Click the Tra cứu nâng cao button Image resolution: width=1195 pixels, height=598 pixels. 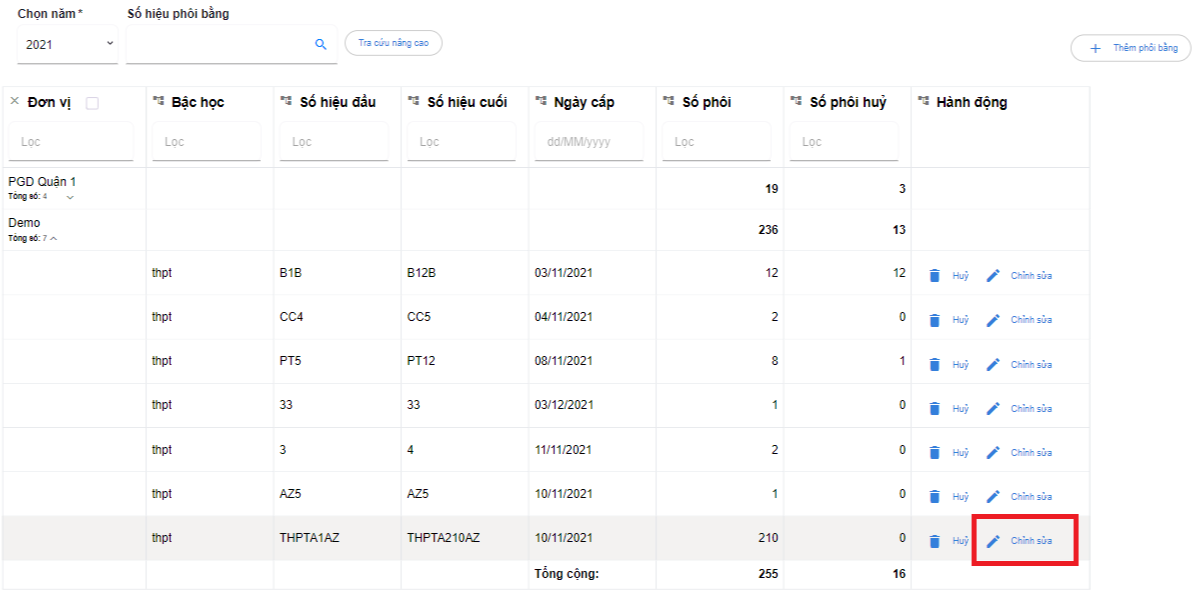point(393,43)
